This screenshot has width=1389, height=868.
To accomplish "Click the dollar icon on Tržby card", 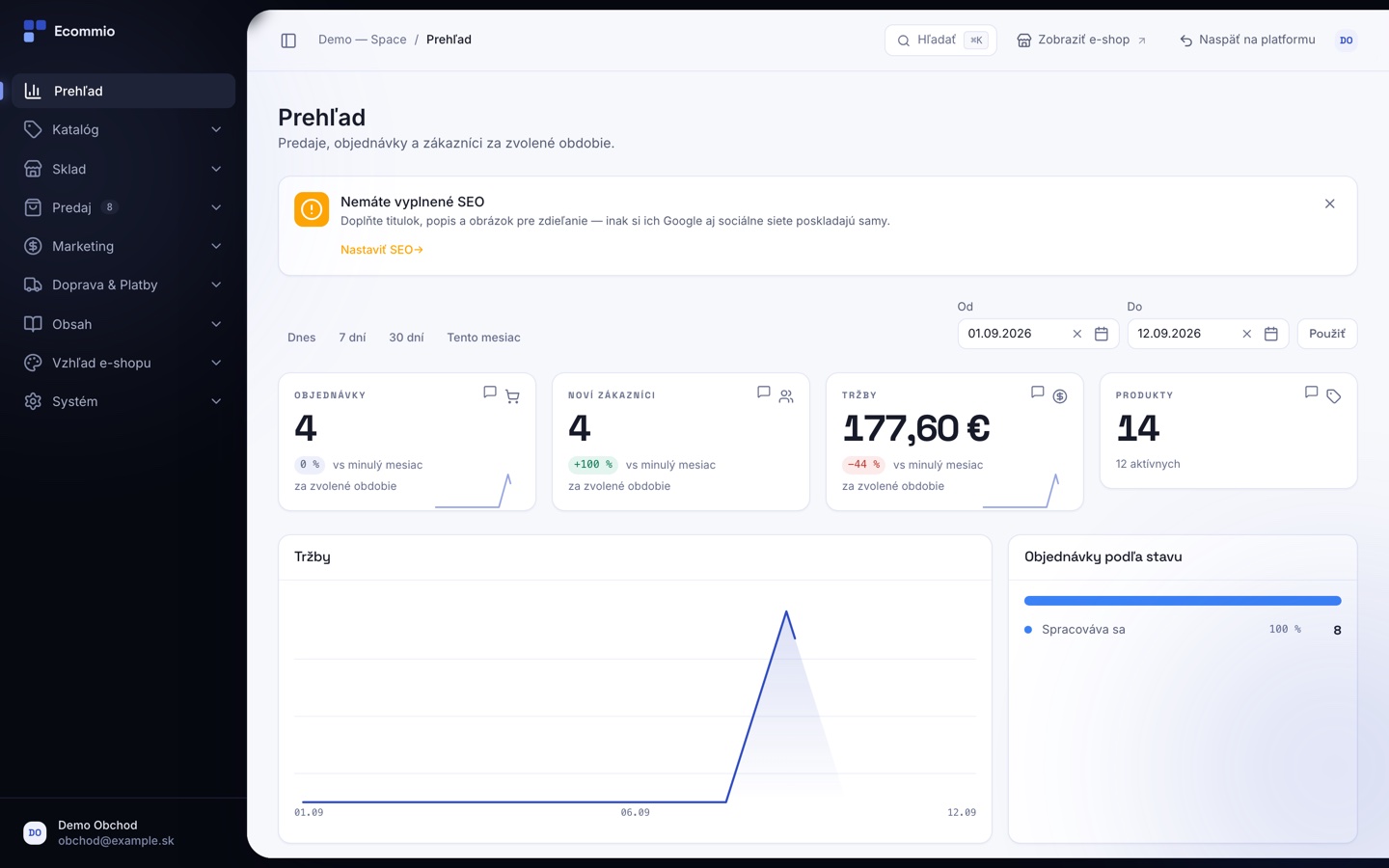I will point(1060,396).
